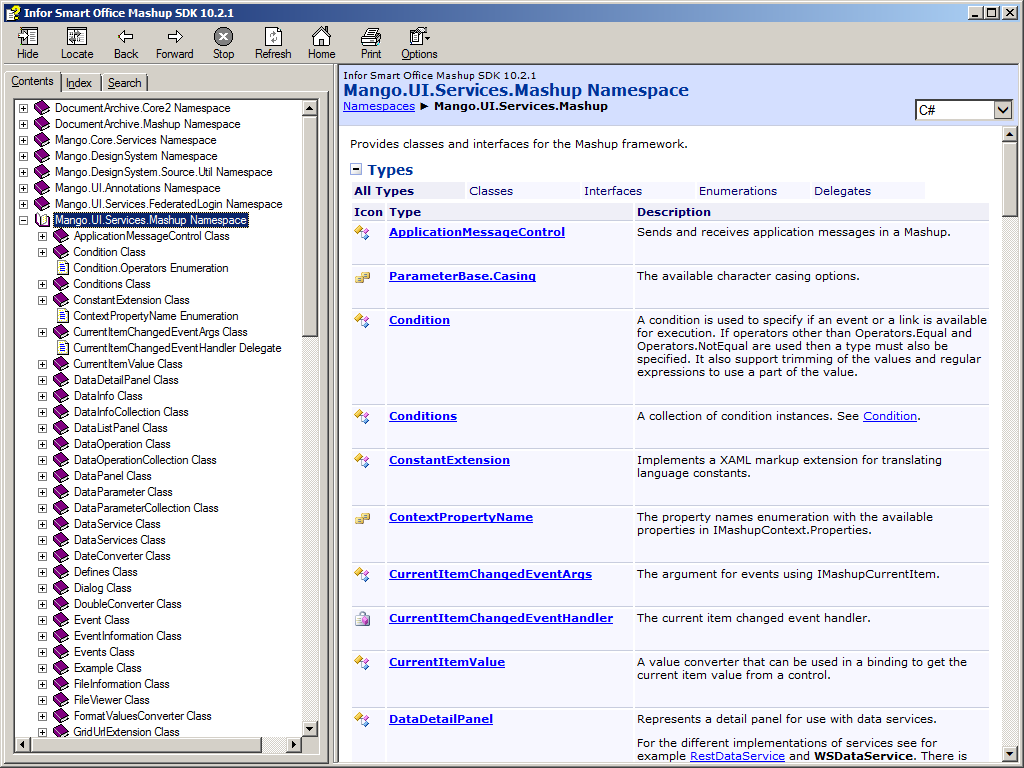The width and height of the screenshot is (1024, 768).
Task: Open the C# language dropdown
Action: click(x=1003, y=110)
